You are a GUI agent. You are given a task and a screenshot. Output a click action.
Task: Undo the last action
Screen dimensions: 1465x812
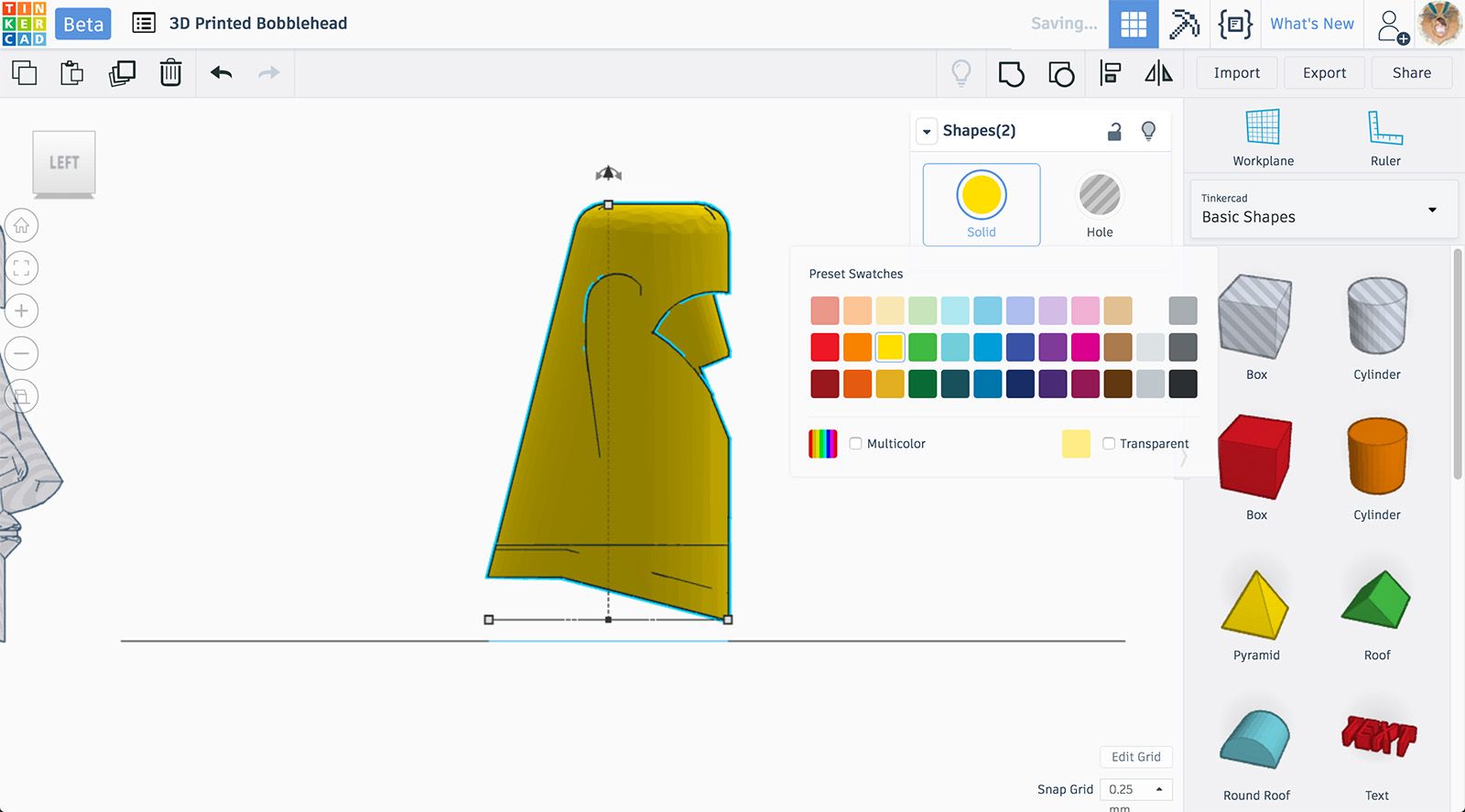(x=221, y=72)
